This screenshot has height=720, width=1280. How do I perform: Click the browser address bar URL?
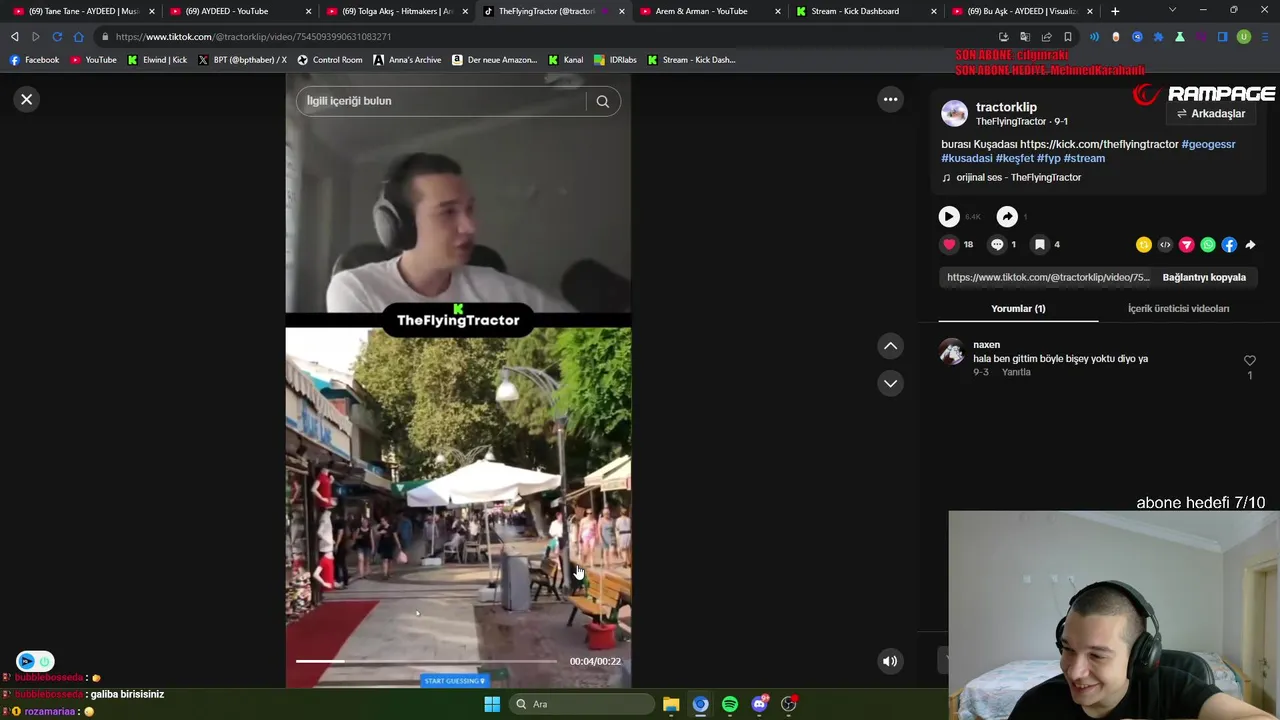[253, 37]
